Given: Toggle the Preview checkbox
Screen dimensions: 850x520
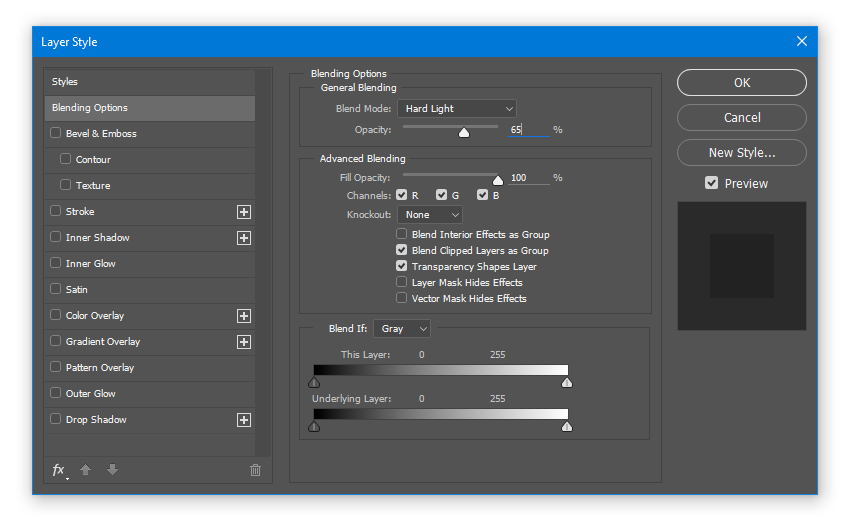Looking at the screenshot, I should (x=712, y=183).
